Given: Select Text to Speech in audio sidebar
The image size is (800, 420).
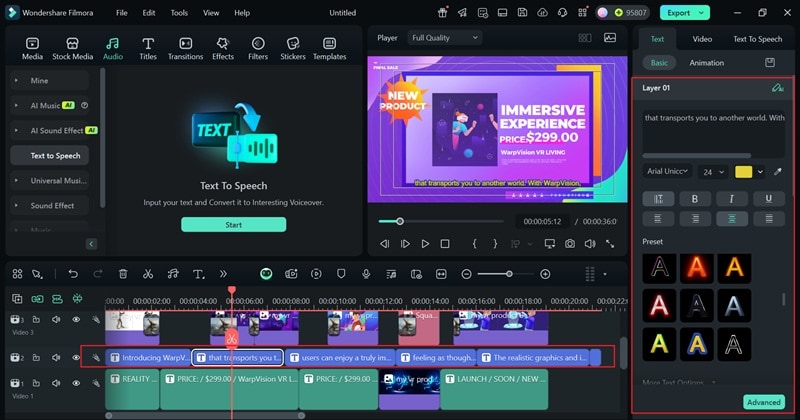Looking at the screenshot, I should (49, 156).
